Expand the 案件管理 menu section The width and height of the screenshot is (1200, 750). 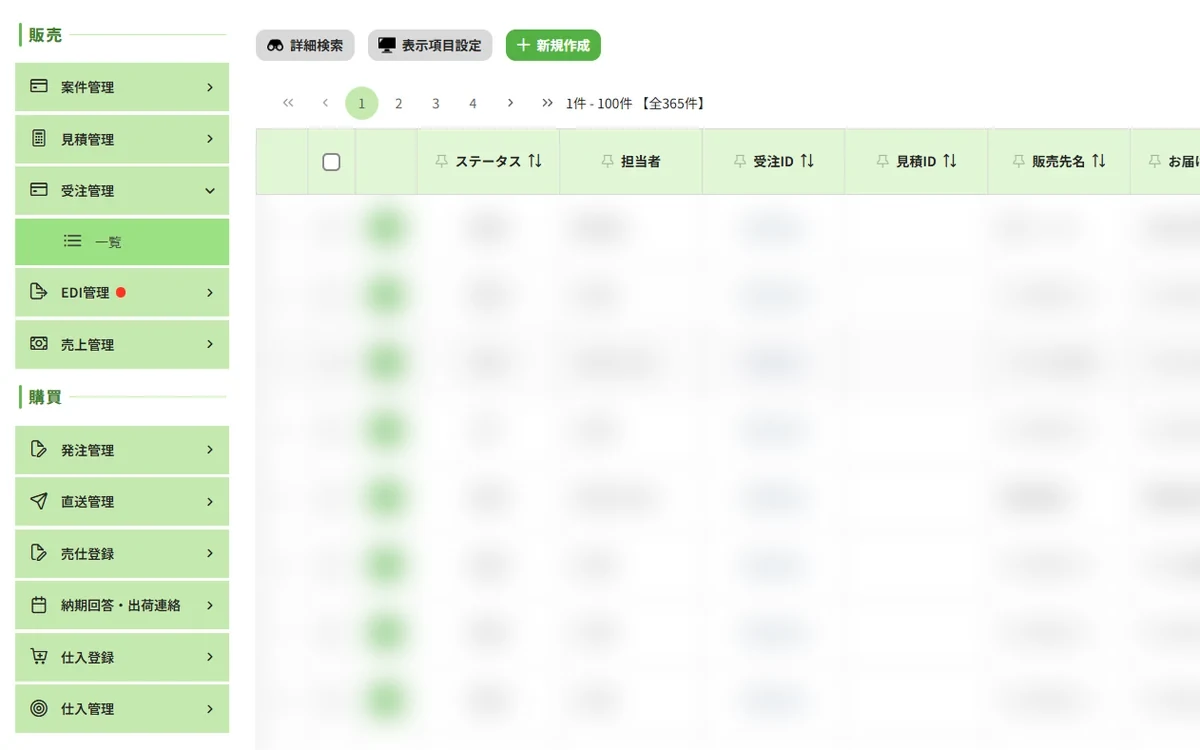[122, 87]
